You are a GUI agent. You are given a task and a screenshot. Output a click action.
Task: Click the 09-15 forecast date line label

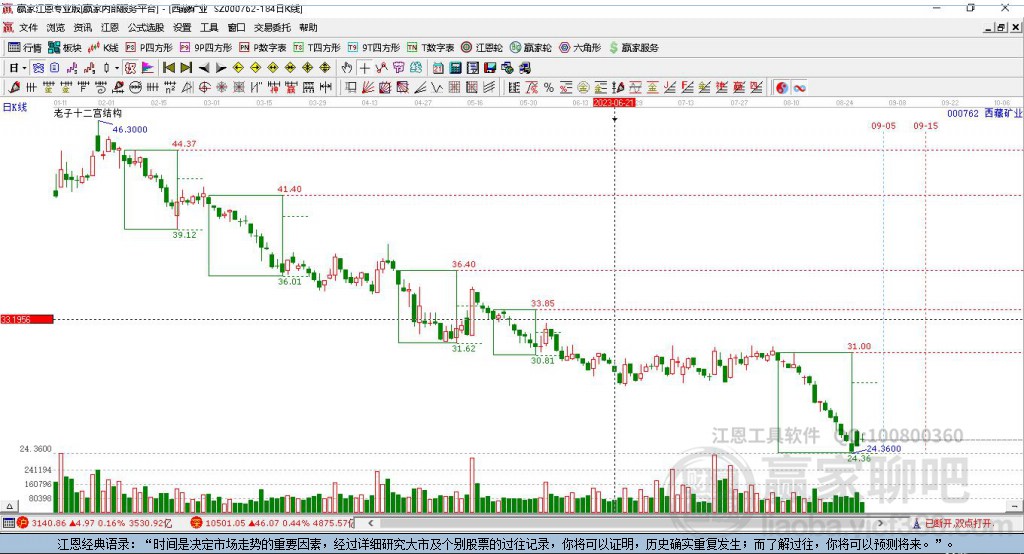point(925,126)
